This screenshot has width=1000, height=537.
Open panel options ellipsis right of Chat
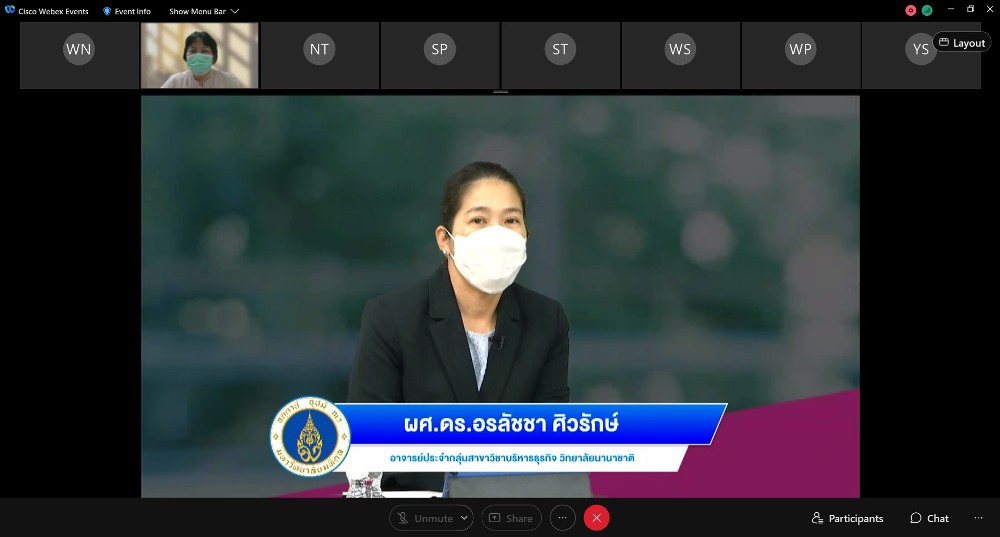[x=978, y=518]
